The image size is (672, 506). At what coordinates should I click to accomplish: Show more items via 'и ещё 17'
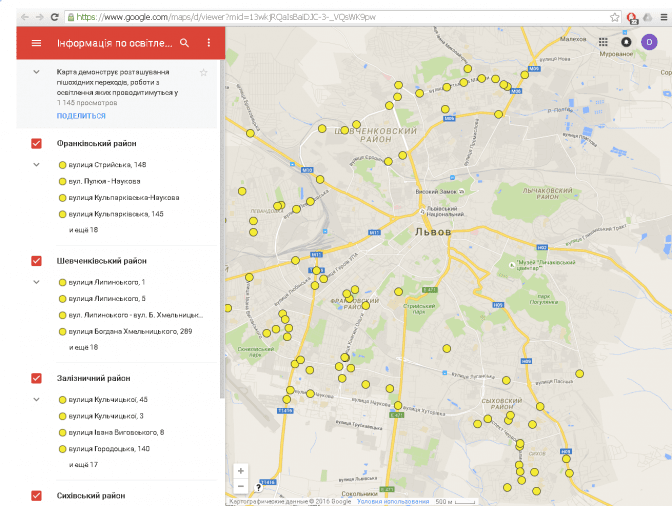83,464
